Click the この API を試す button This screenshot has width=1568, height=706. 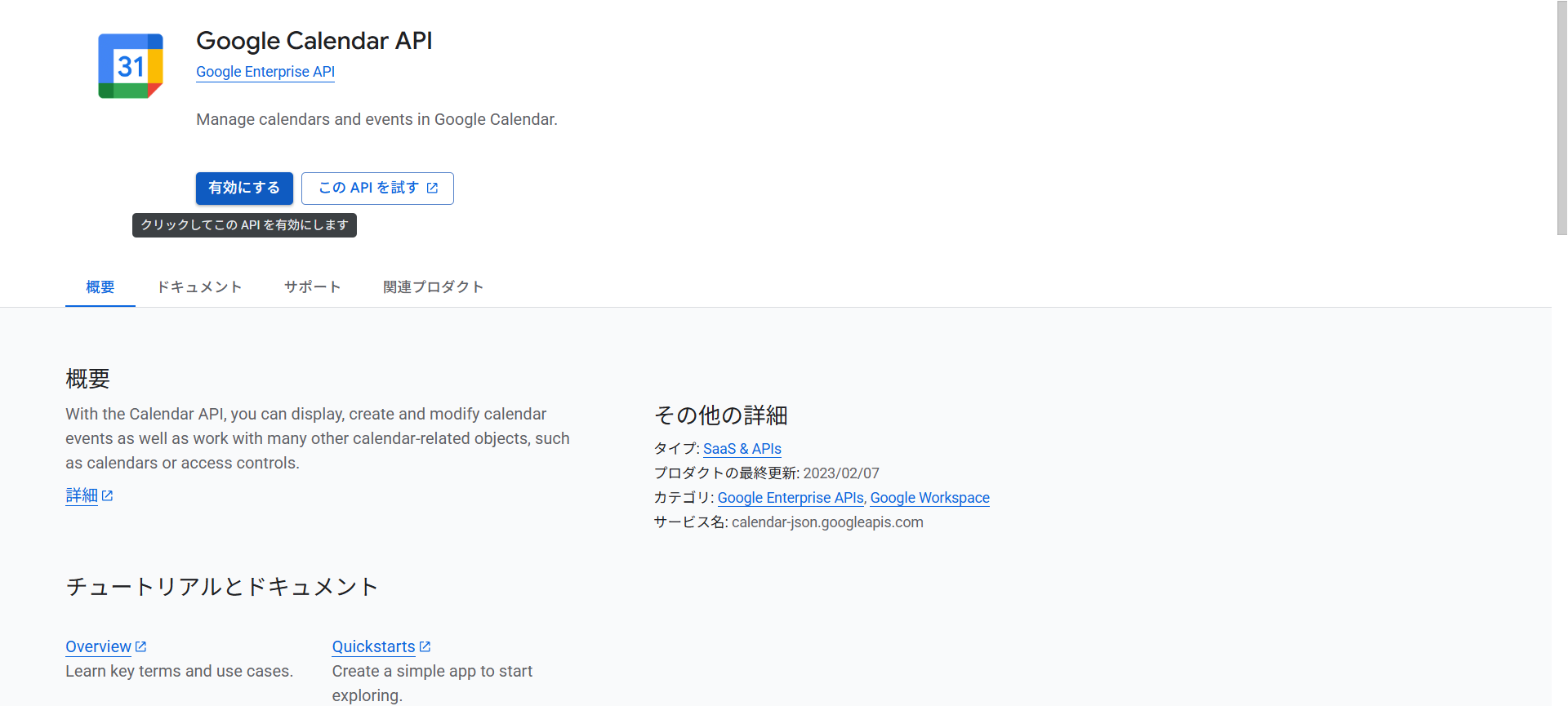[377, 188]
